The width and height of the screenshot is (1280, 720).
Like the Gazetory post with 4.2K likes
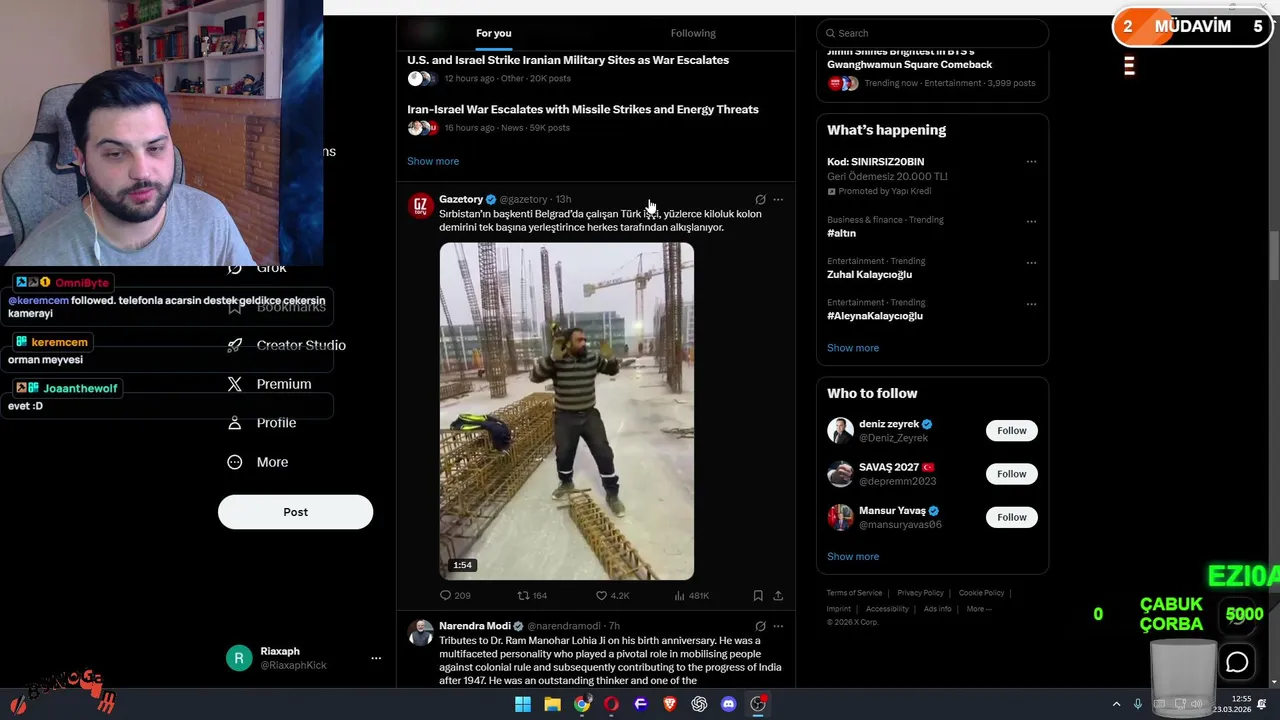click(x=601, y=595)
